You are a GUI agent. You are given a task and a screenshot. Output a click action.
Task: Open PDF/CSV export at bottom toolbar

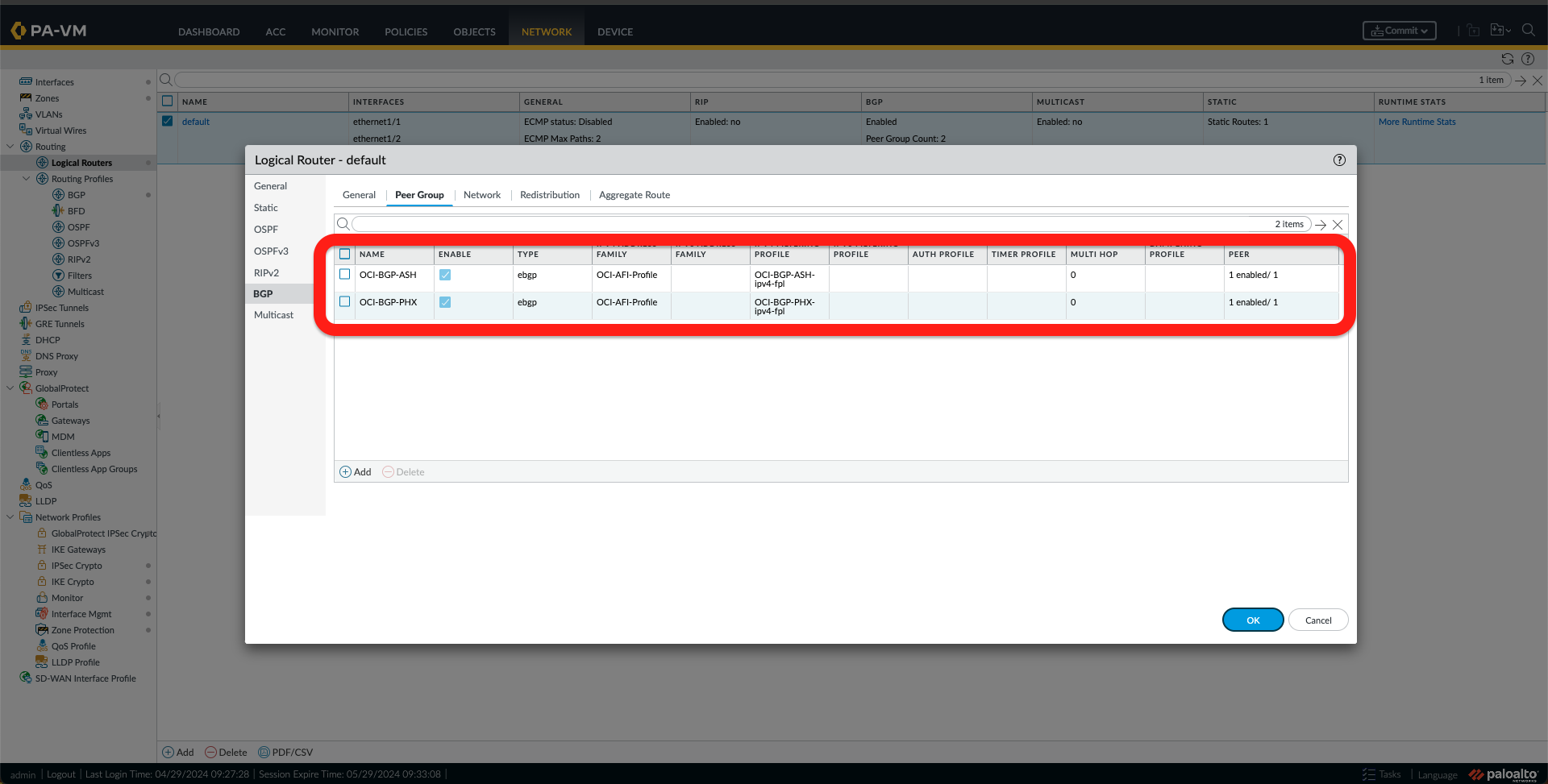pyautogui.click(x=285, y=753)
